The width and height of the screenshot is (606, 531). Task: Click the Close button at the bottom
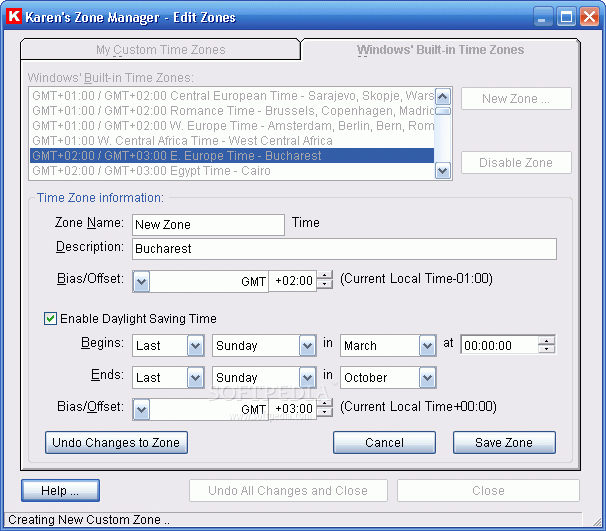489,490
